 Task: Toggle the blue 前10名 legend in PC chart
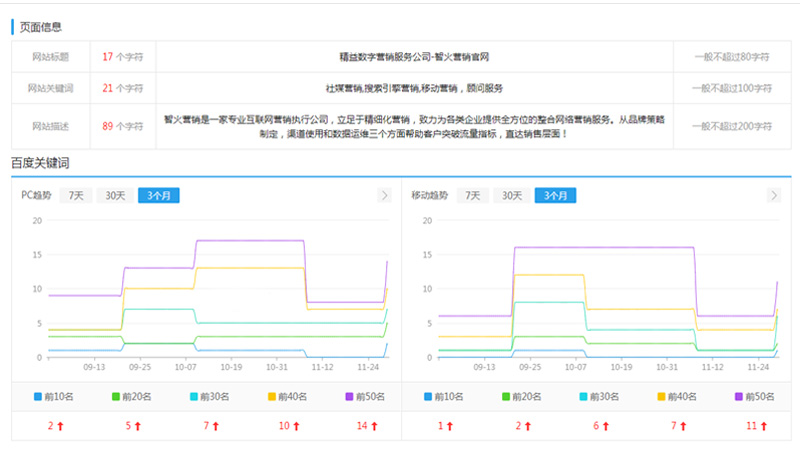click(x=52, y=397)
